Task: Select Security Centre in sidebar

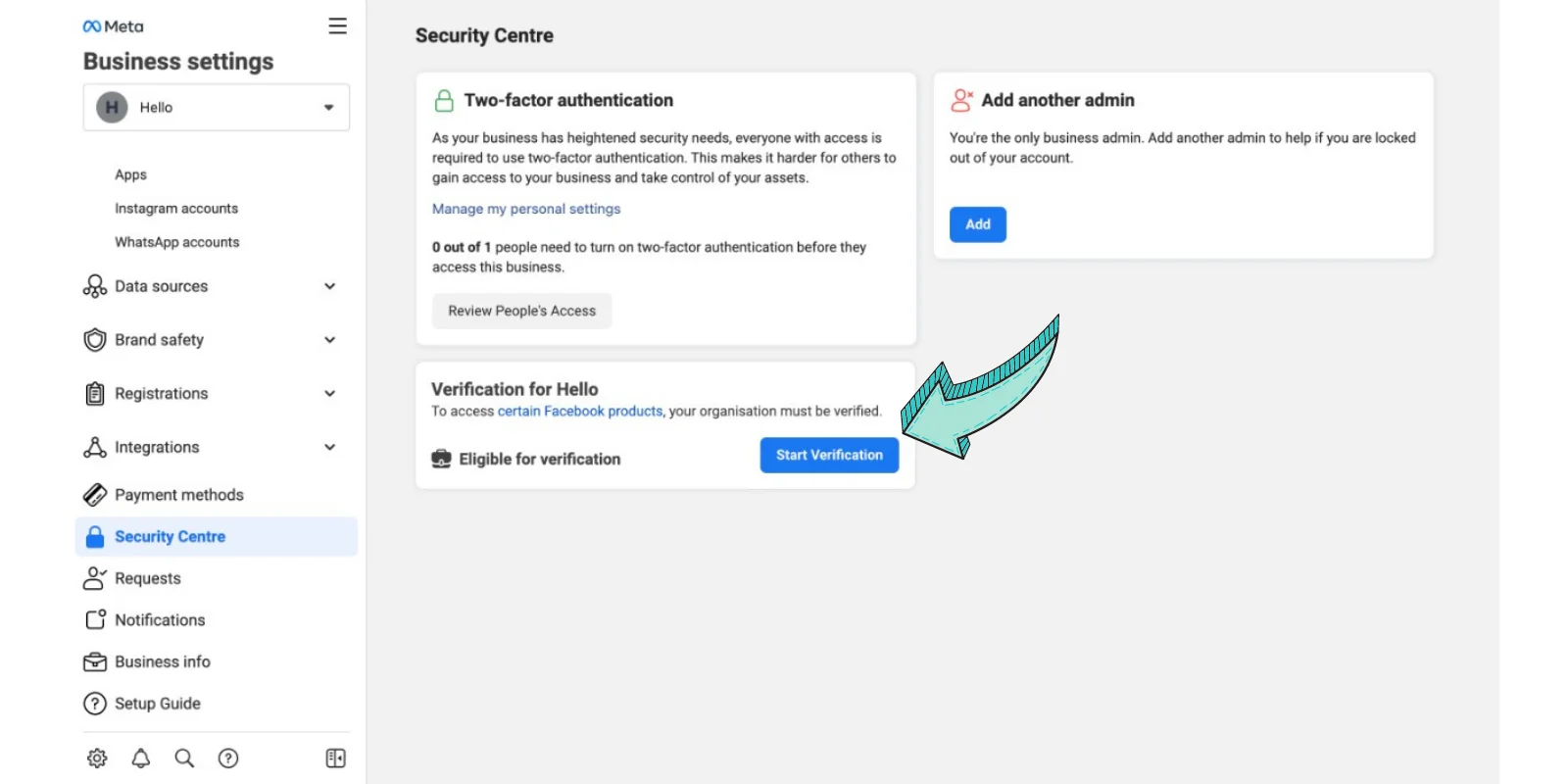Action: pos(171,537)
